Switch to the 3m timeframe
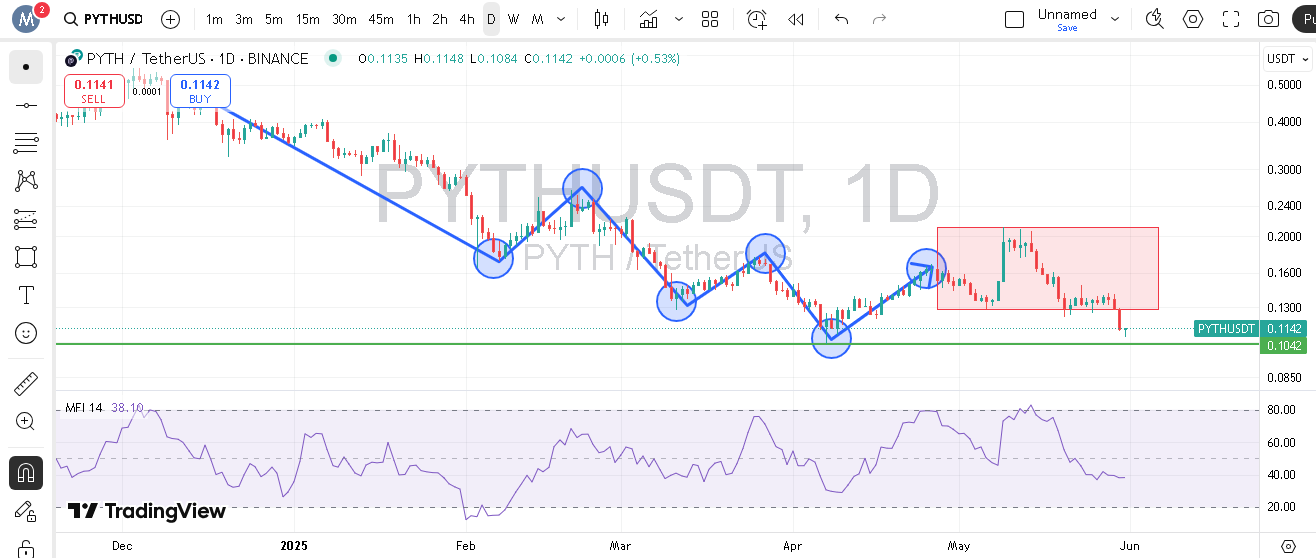1316x558 pixels. click(x=244, y=19)
